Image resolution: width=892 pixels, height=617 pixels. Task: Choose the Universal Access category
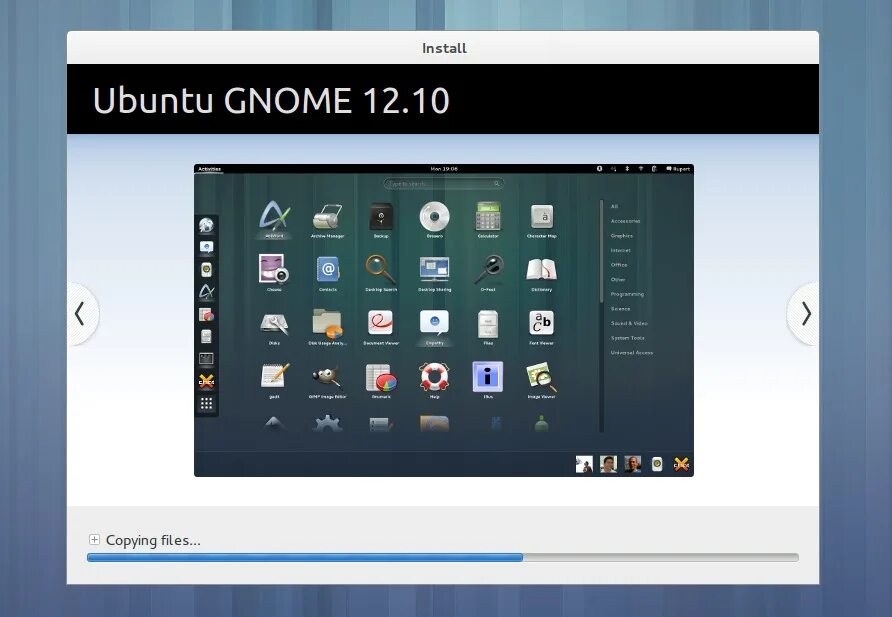pyautogui.click(x=631, y=353)
